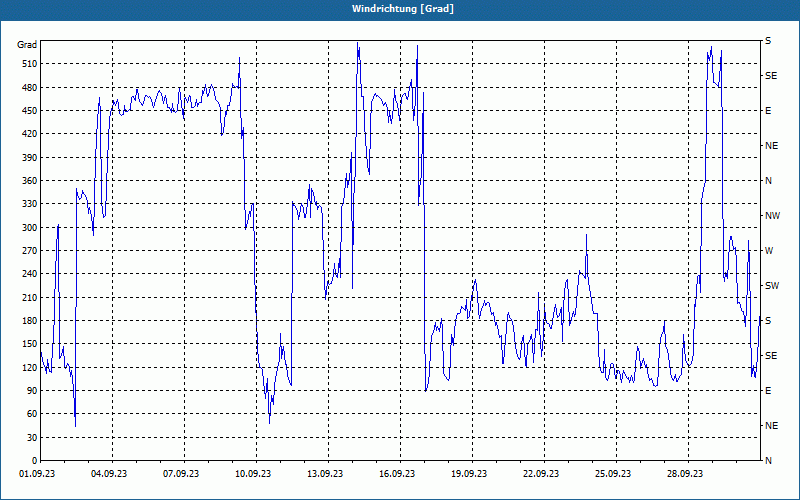Click the chart title 'Windrichtung [Grad]'
Image resolution: width=800 pixels, height=500 pixels.
coord(403,9)
